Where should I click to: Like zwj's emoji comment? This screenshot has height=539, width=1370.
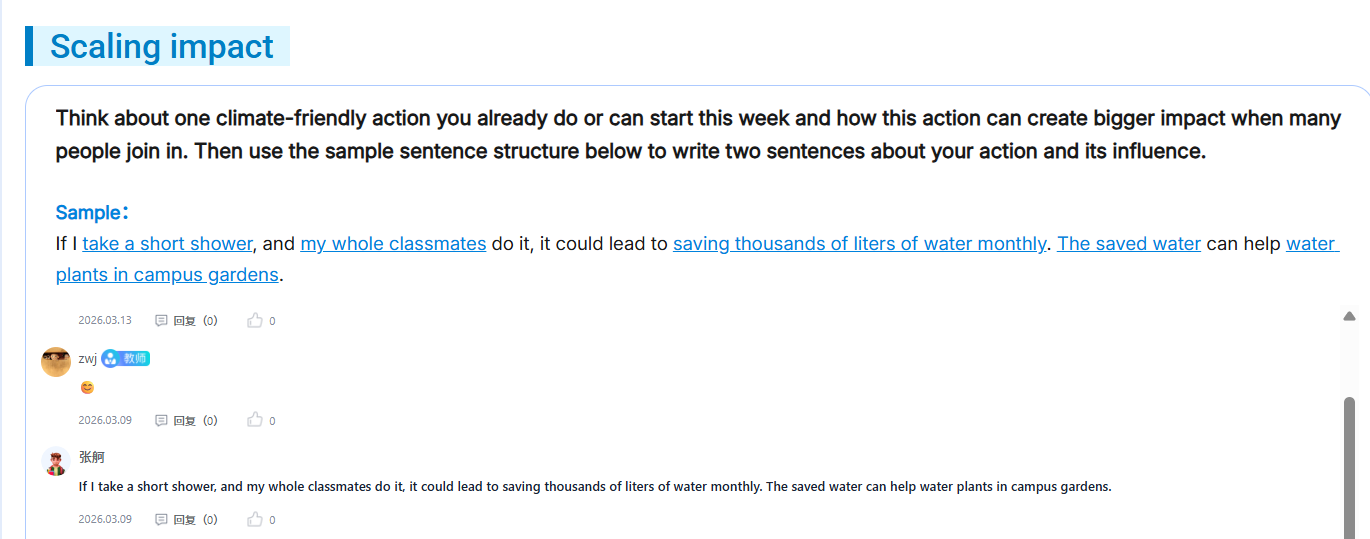pos(255,420)
